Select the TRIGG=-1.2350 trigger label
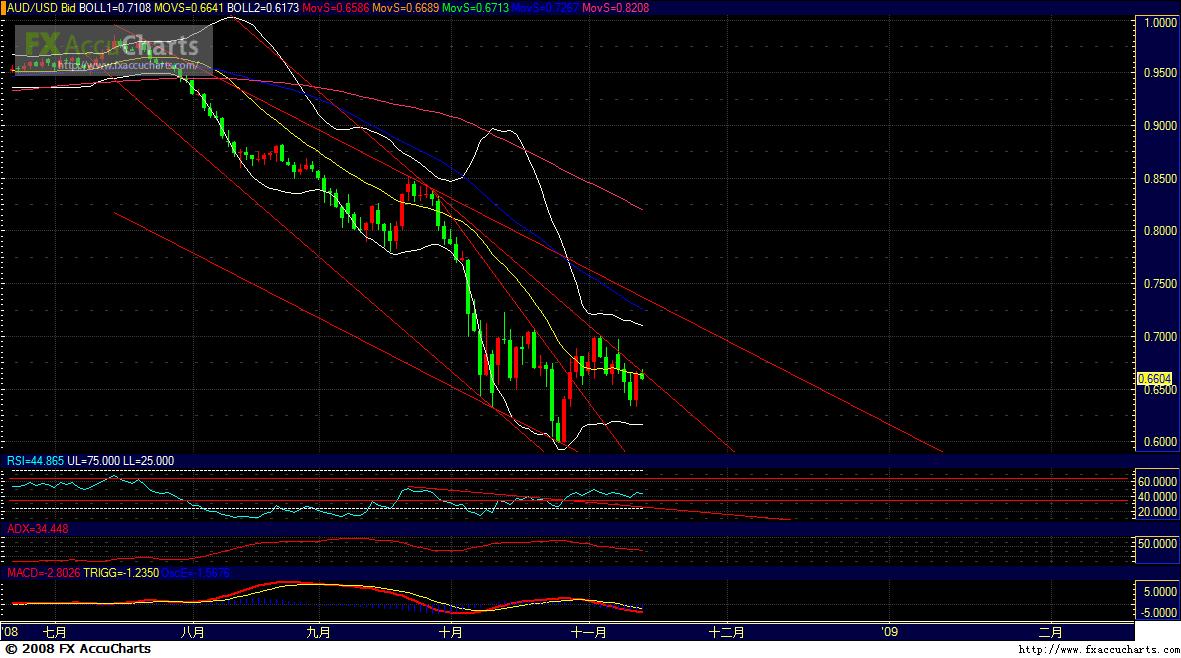Image resolution: width=1181 pixels, height=658 pixels. click(x=121, y=573)
